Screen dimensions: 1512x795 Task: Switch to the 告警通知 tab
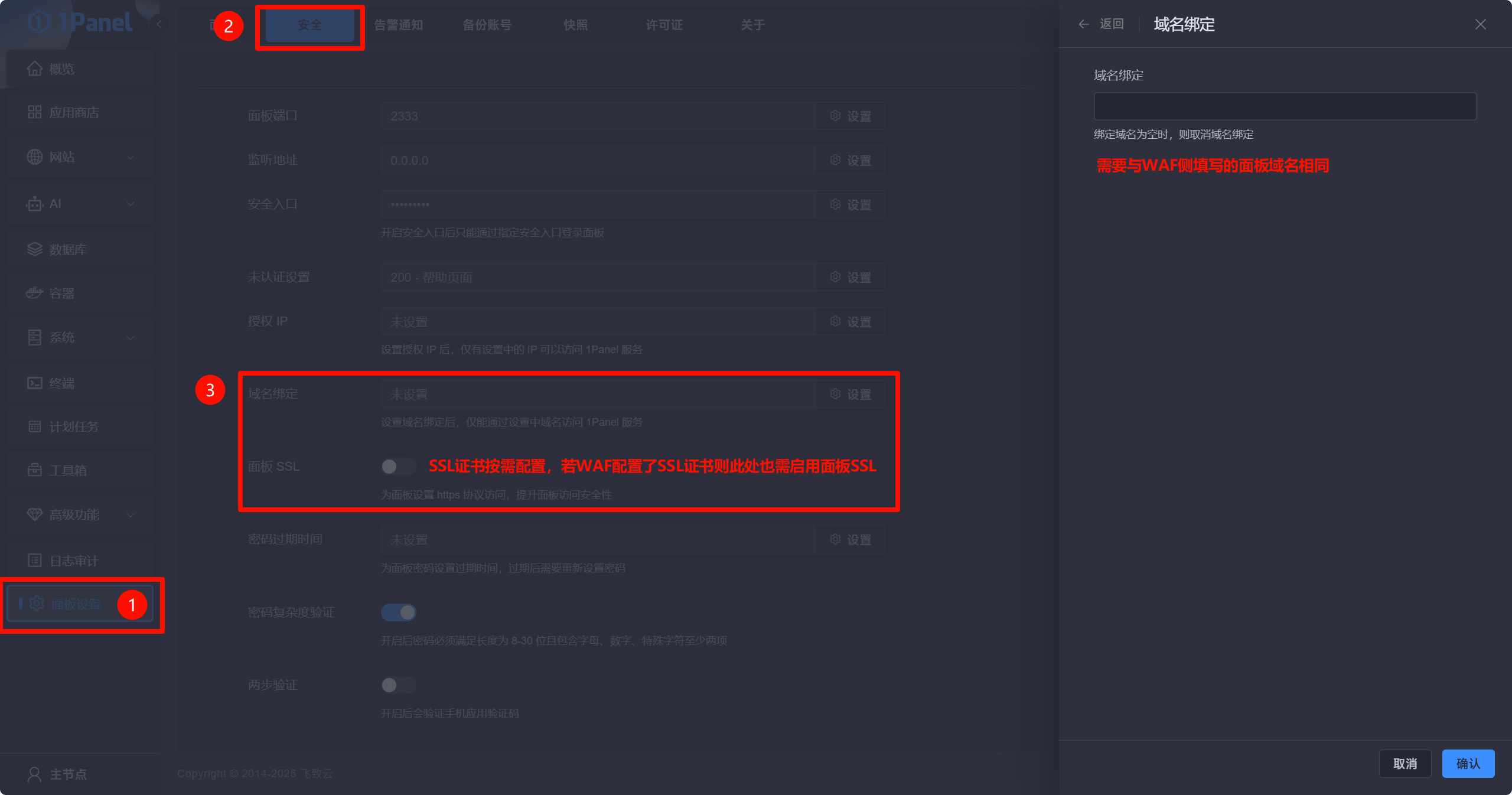tap(398, 25)
